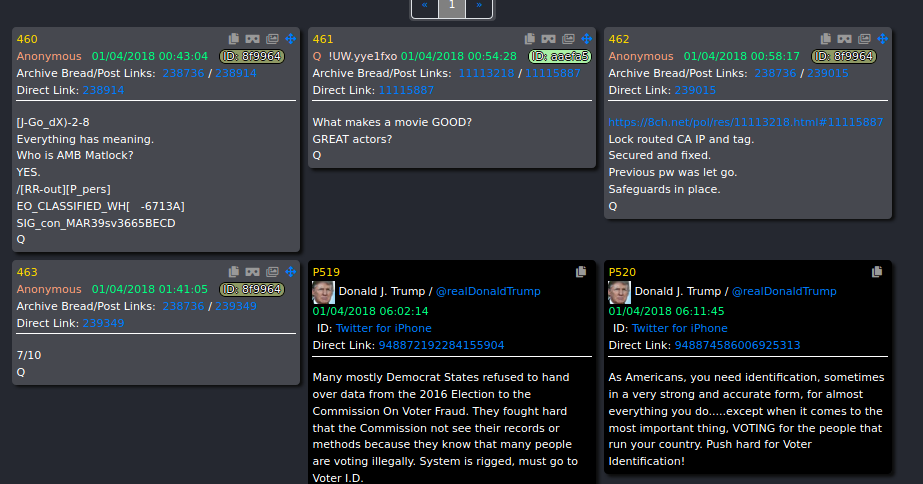
Task: Open Direct Link 239349 on post 463
Action: tap(103, 323)
